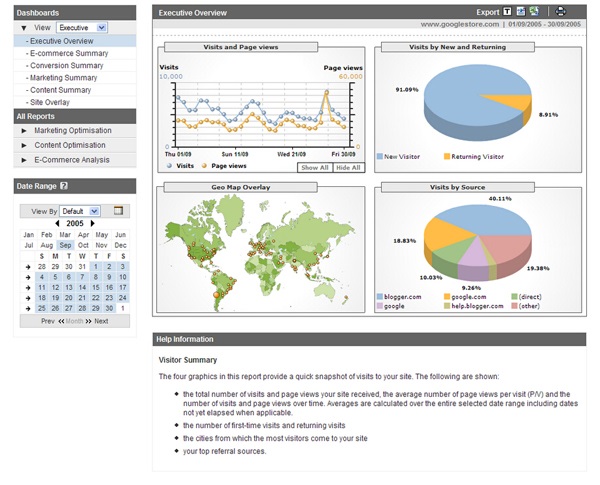The width and height of the screenshot is (600, 485).
Task: Select week arrow for row starting 11
Action: click(28, 287)
